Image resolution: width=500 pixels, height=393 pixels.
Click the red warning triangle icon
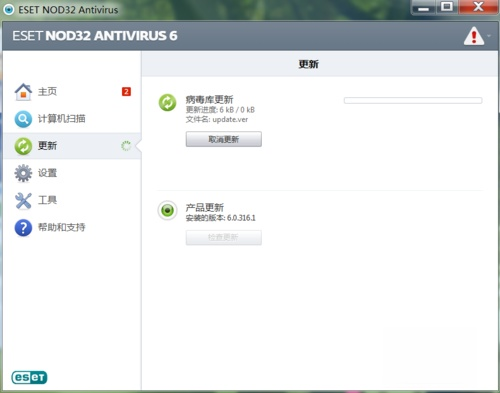click(474, 36)
